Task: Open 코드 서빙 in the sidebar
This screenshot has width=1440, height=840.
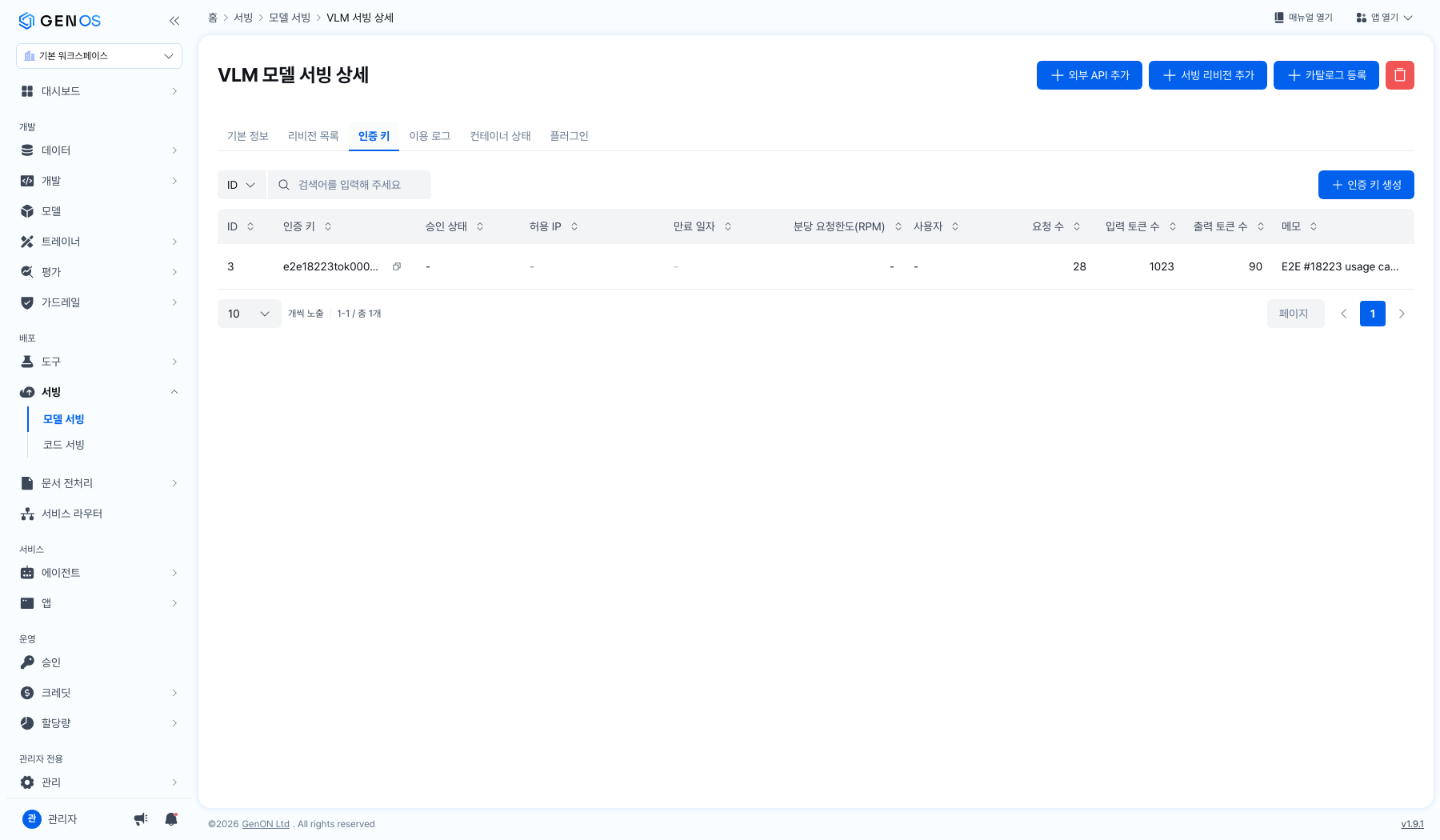Action: pyautogui.click(x=64, y=445)
